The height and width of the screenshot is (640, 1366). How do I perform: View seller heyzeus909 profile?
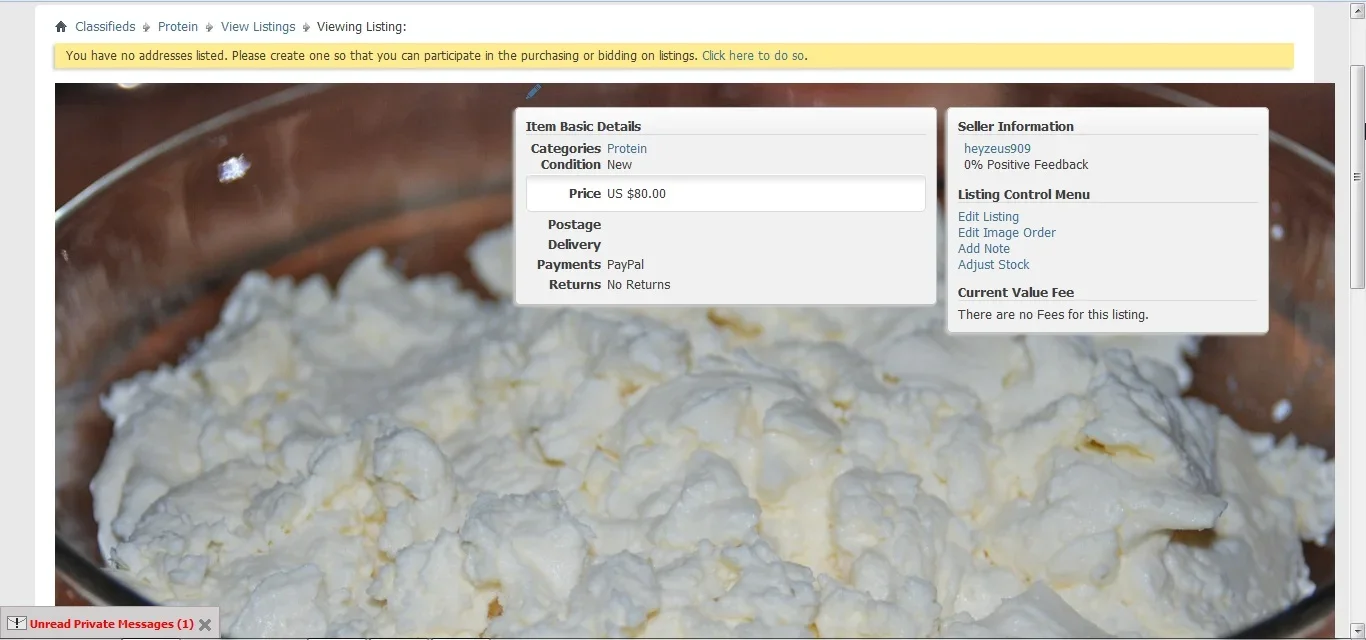997,149
